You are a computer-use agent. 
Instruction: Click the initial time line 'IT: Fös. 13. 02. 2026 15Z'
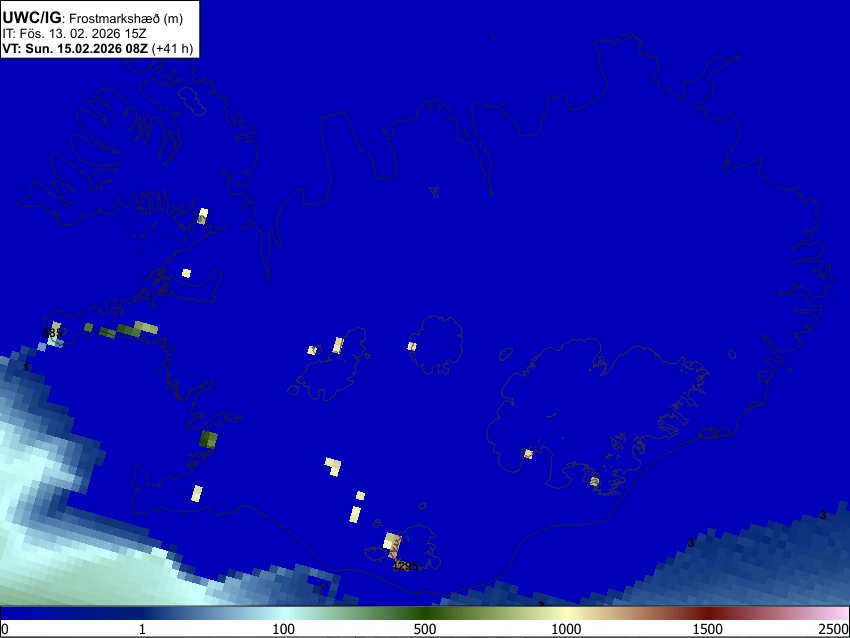coord(74,34)
